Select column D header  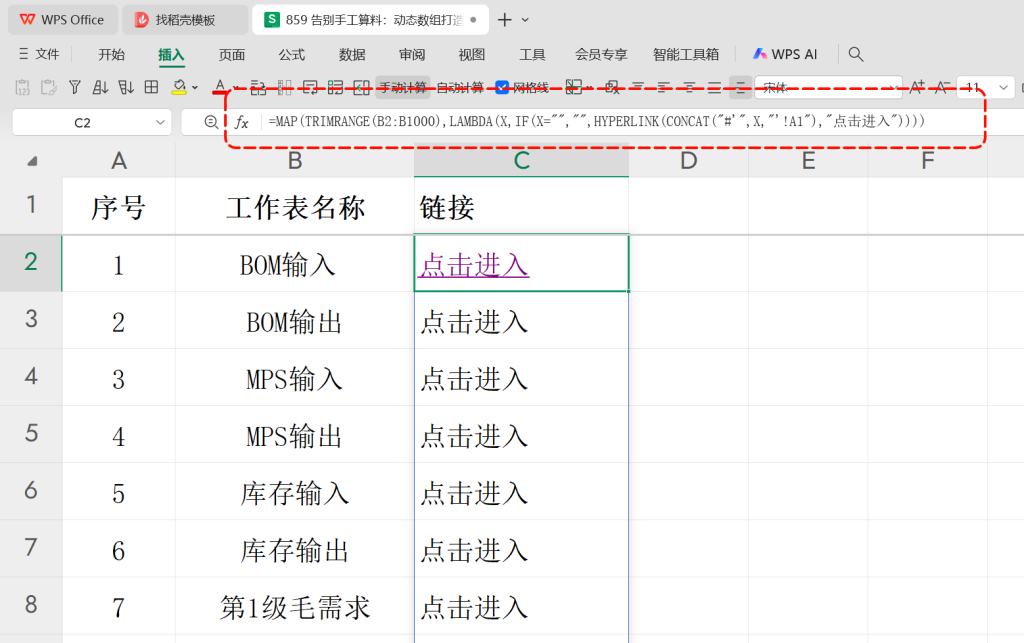tap(688, 161)
